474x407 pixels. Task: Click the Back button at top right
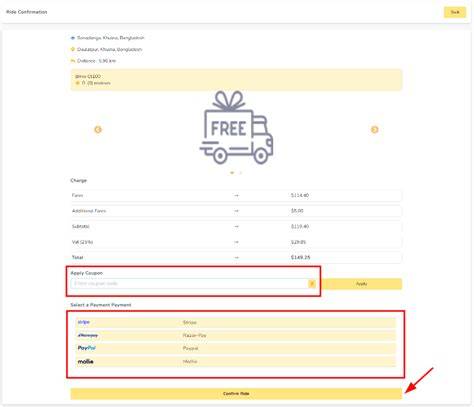coord(455,12)
